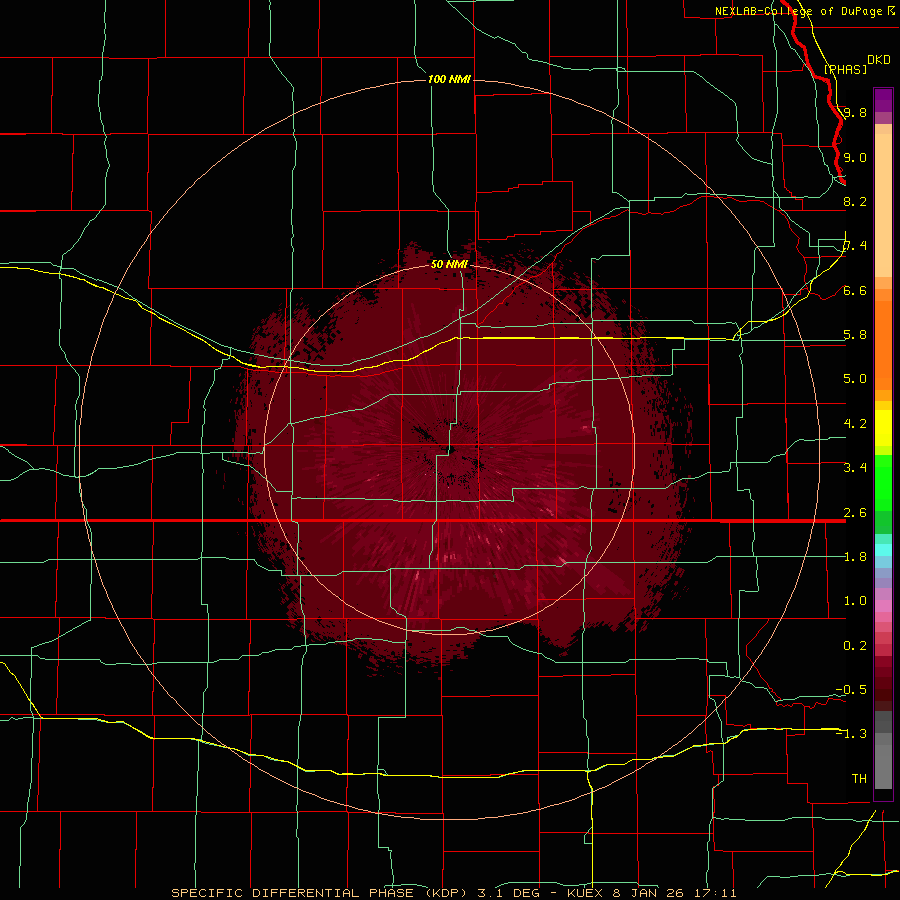Screen dimensions: 900x900
Task: Click the 8.2 scale value
Action: tap(855, 201)
